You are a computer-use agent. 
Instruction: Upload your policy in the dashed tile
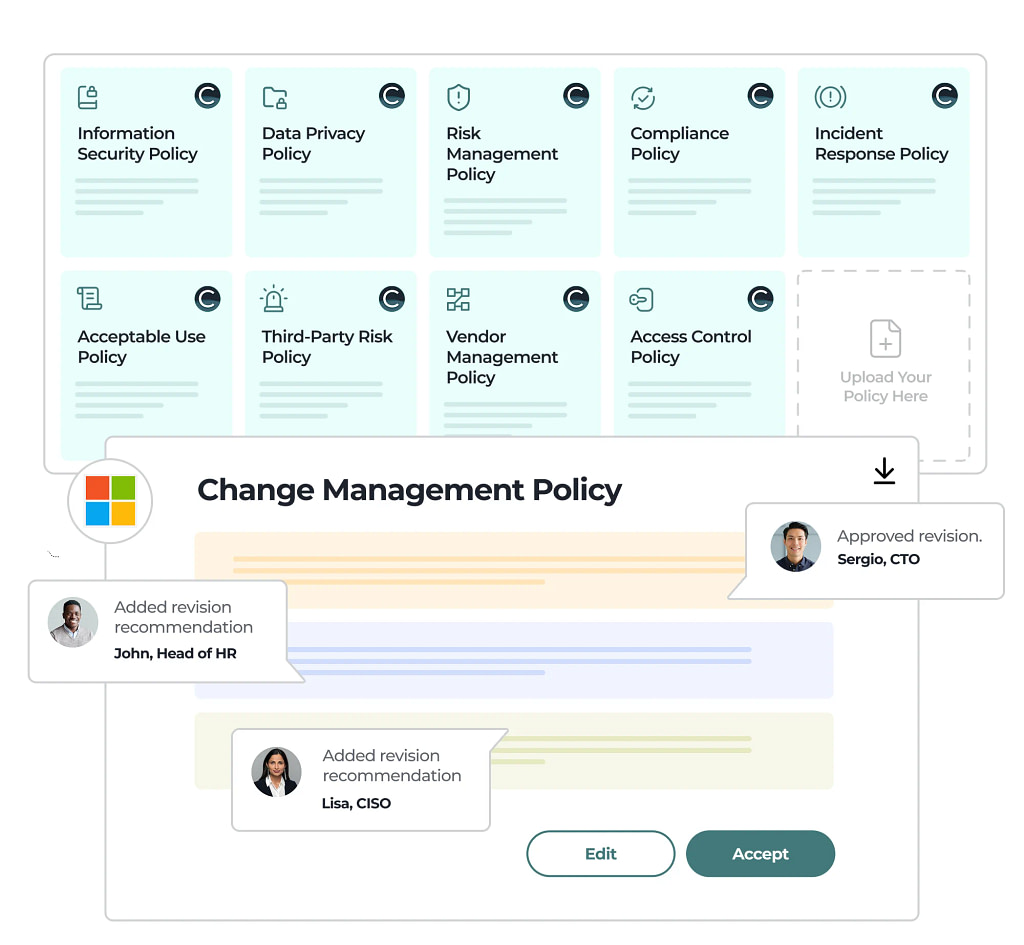[884, 364]
